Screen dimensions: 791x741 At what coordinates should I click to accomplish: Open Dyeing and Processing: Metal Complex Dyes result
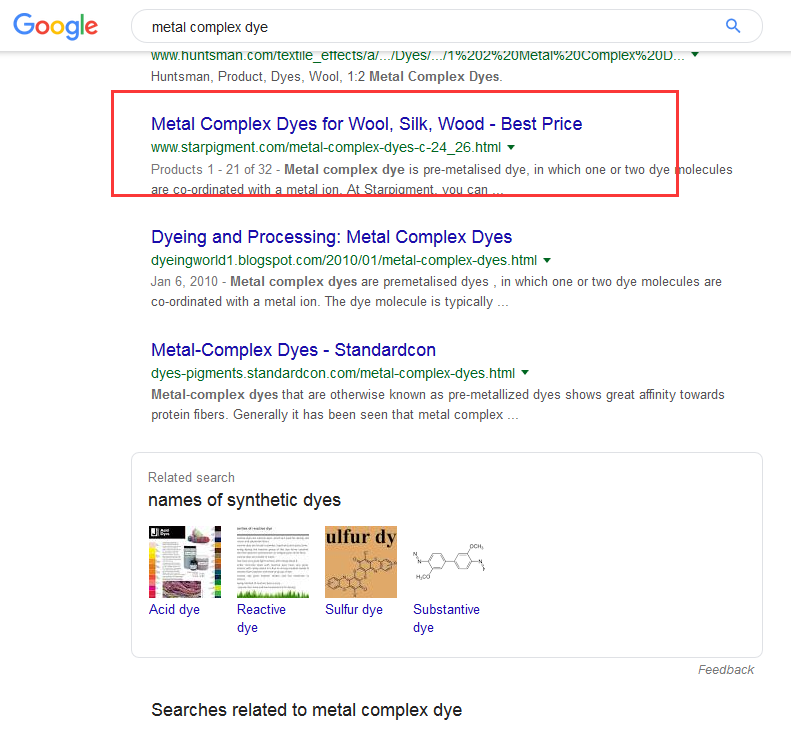coord(331,237)
